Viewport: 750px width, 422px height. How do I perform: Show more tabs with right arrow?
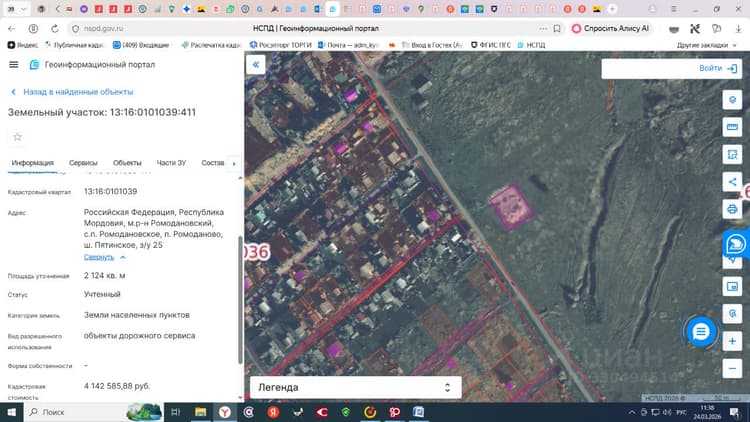point(234,163)
